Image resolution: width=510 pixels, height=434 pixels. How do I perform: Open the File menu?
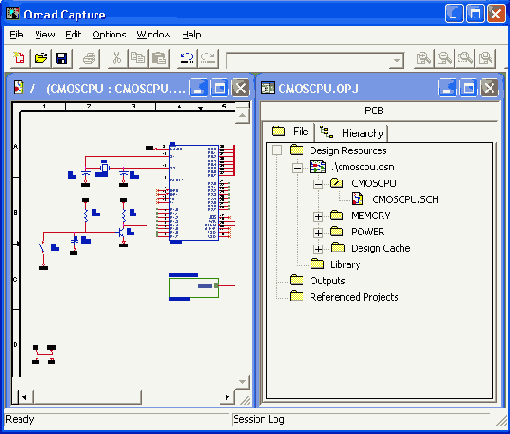pyautogui.click(x=16, y=35)
